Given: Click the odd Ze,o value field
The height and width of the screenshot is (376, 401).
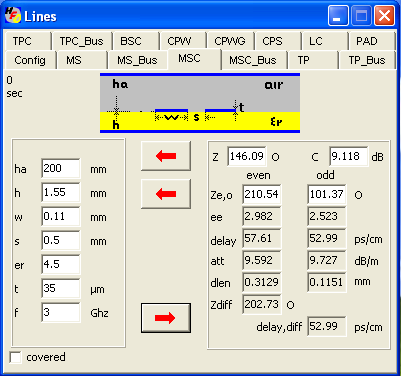Looking at the screenshot, I should point(327,194).
